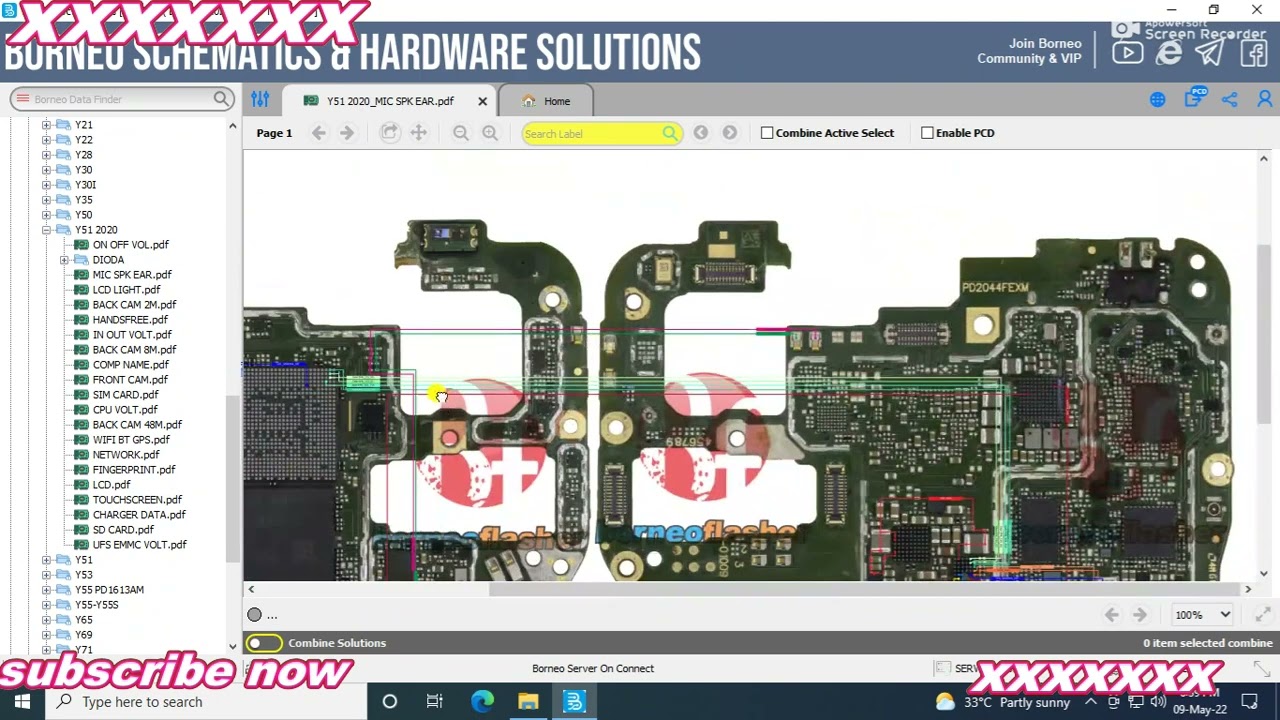Check the Enable PCD box
Image resolution: width=1280 pixels, height=720 pixels.
pyautogui.click(x=927, y=133)
